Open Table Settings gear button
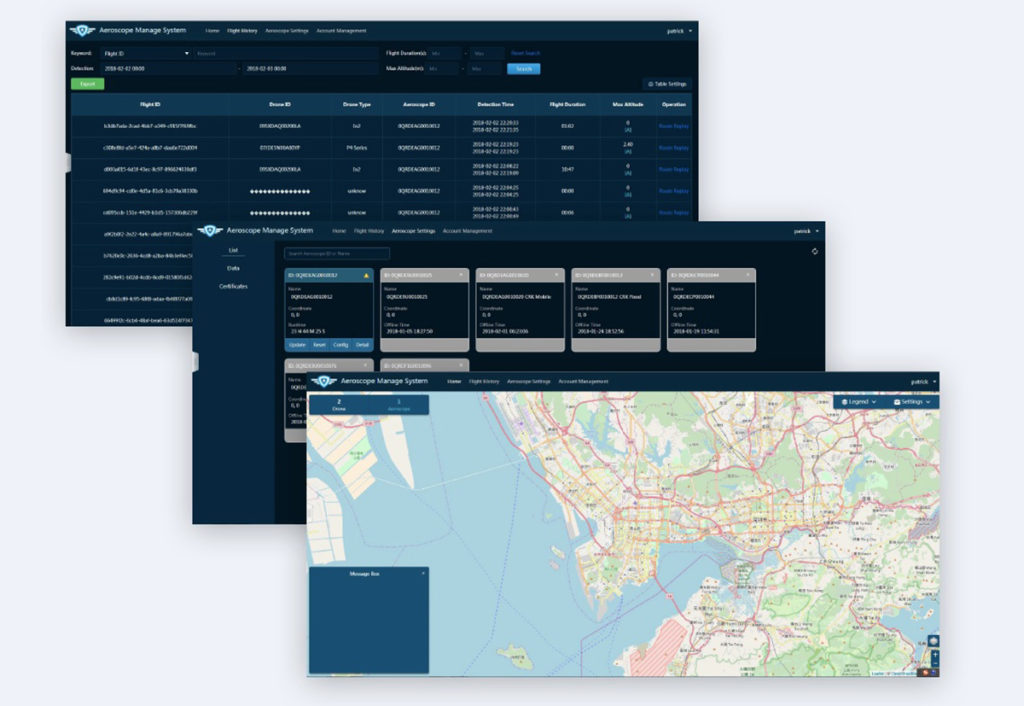This screenshot has height=706, width=1024. [x=667, y=84]
